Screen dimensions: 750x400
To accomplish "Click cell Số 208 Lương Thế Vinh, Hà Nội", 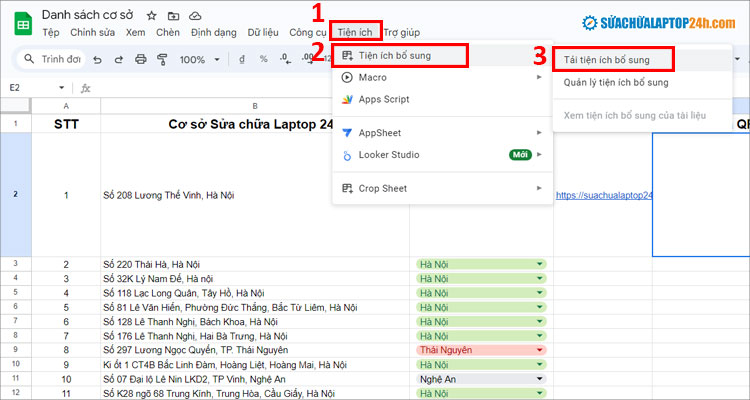I will [x=255, y=195].
